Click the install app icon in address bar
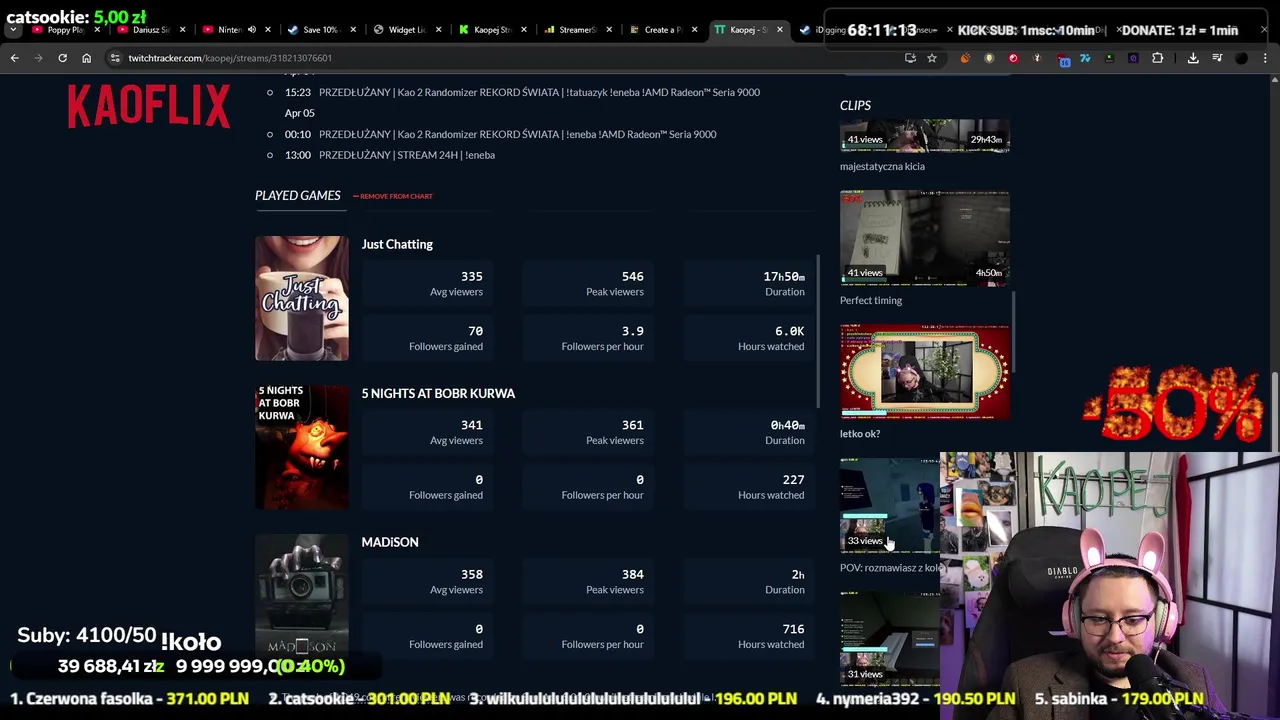Image resolution: width=1280 pixels, height=720 pixels. (x=910, y=58)
